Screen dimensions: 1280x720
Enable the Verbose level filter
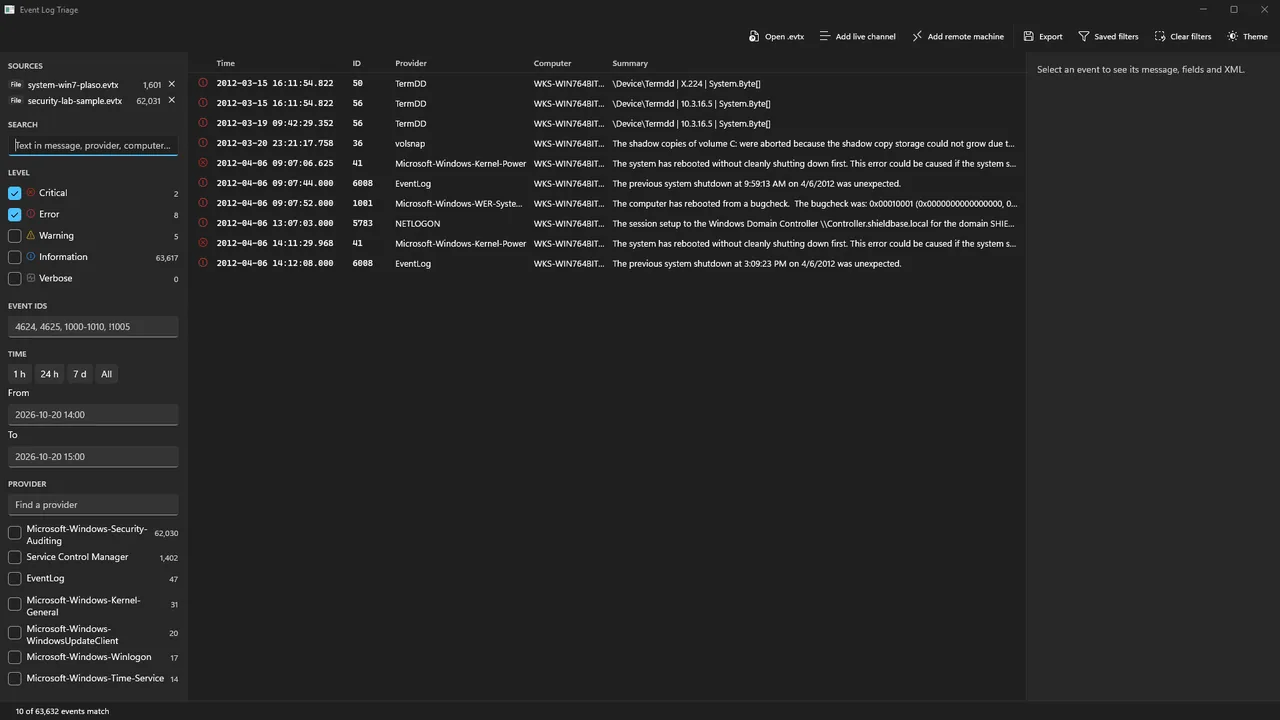(x=15, y=278)
